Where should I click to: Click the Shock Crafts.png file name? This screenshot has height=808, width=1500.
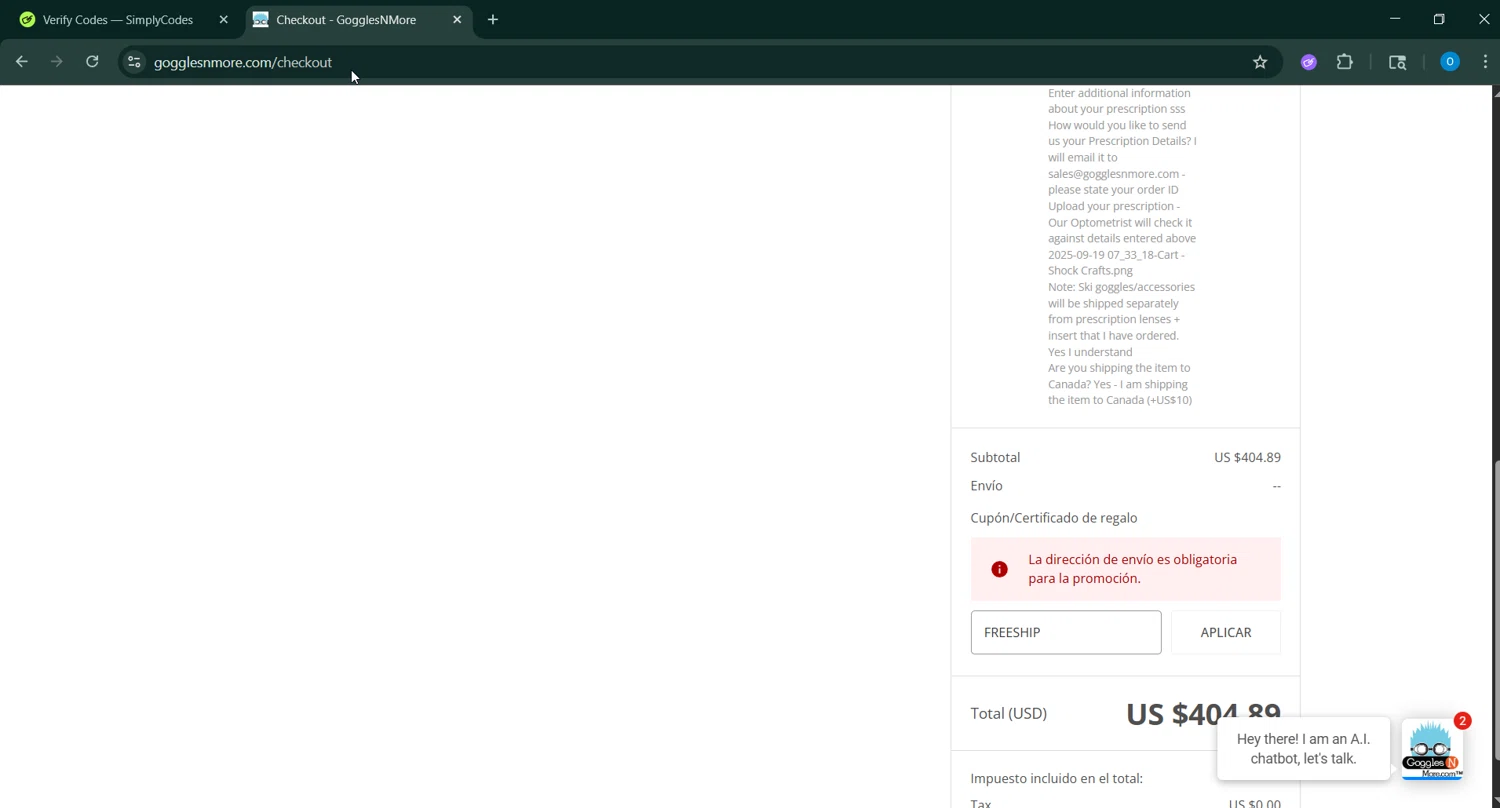pos(1090,270)
